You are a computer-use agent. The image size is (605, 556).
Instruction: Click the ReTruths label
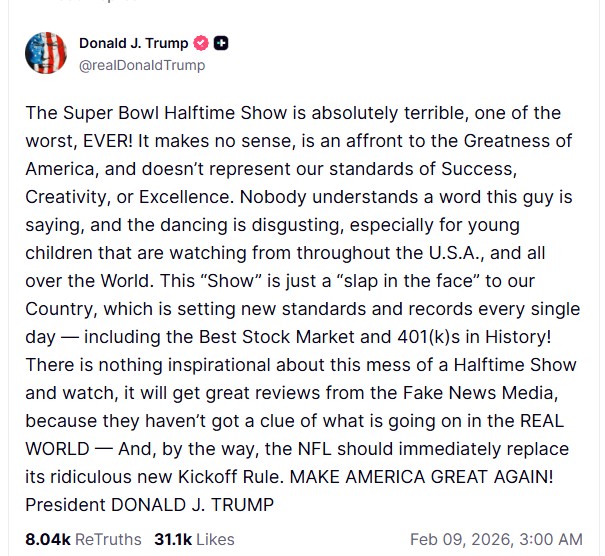[x=109, y=539]
